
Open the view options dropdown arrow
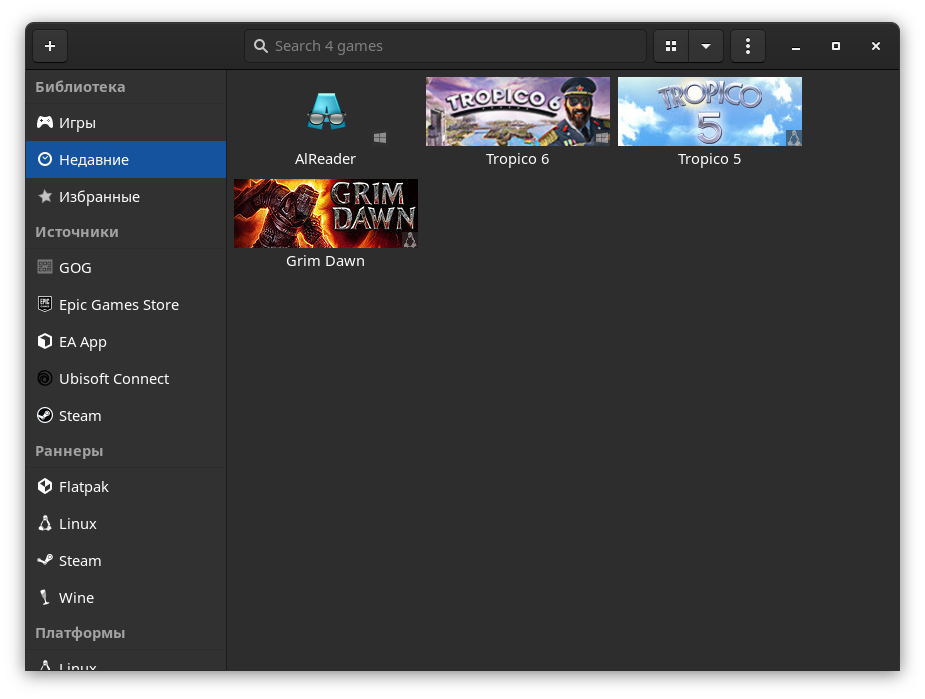[x=706, y=46]
